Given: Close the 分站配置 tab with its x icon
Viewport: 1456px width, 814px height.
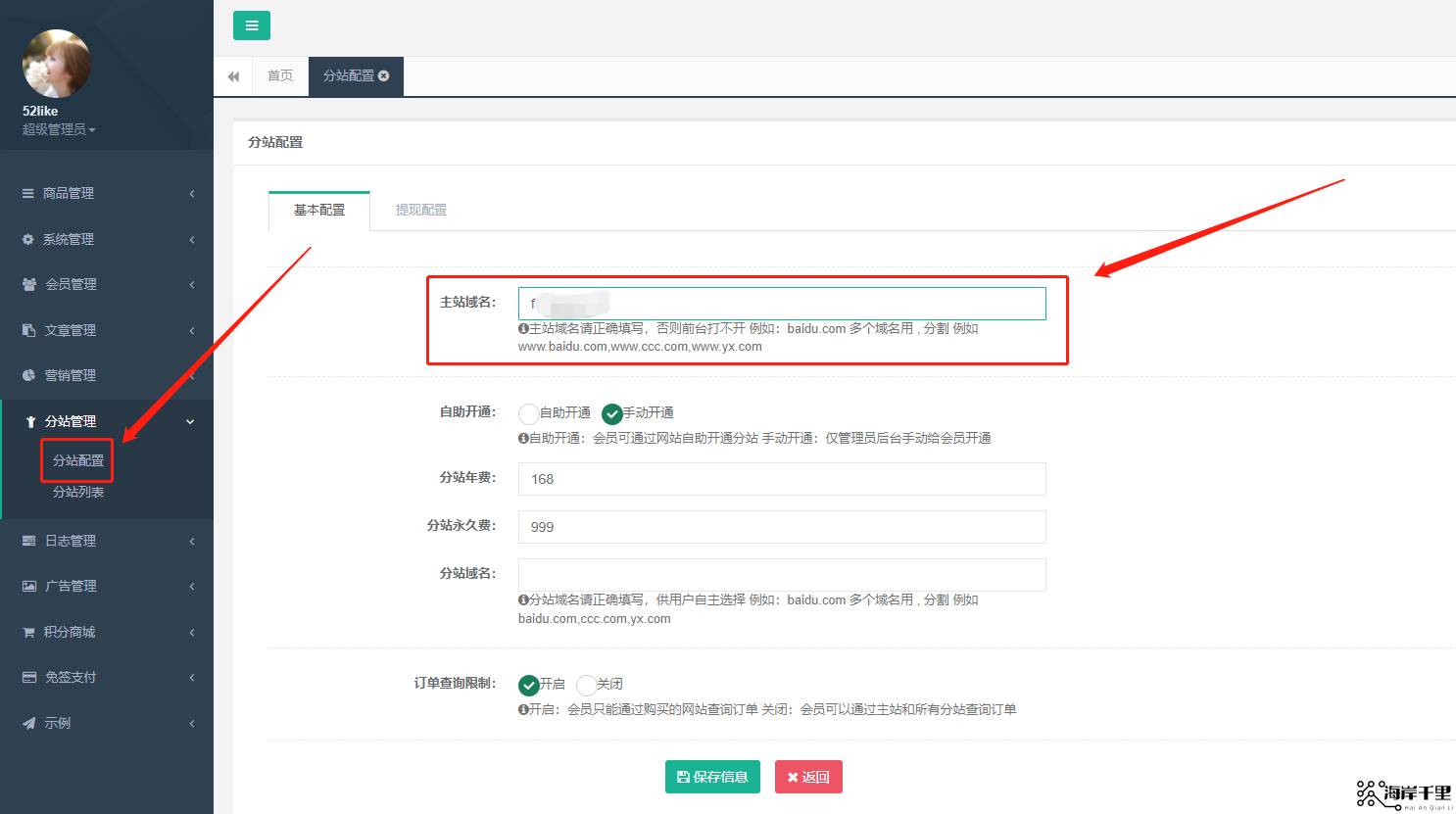Looking at the screenshot, I should click(x=384, y=75).
